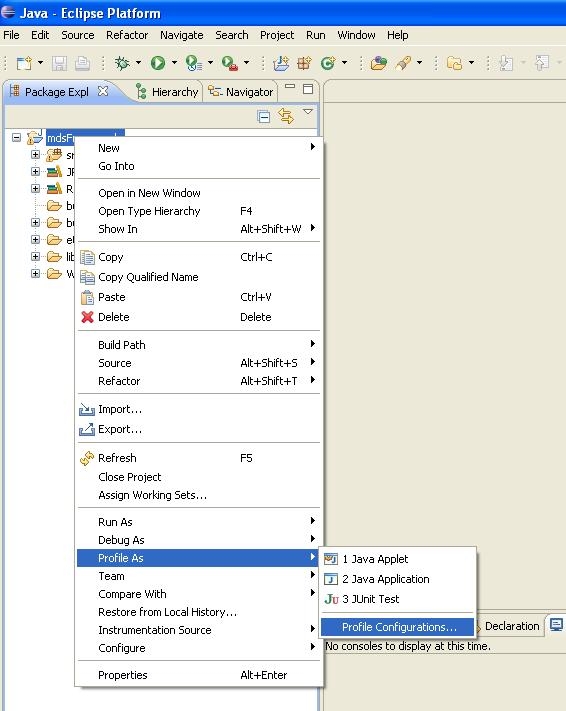
Task: Choose Copy Qualified Name menu entry
Action: [x=198, y=277]
